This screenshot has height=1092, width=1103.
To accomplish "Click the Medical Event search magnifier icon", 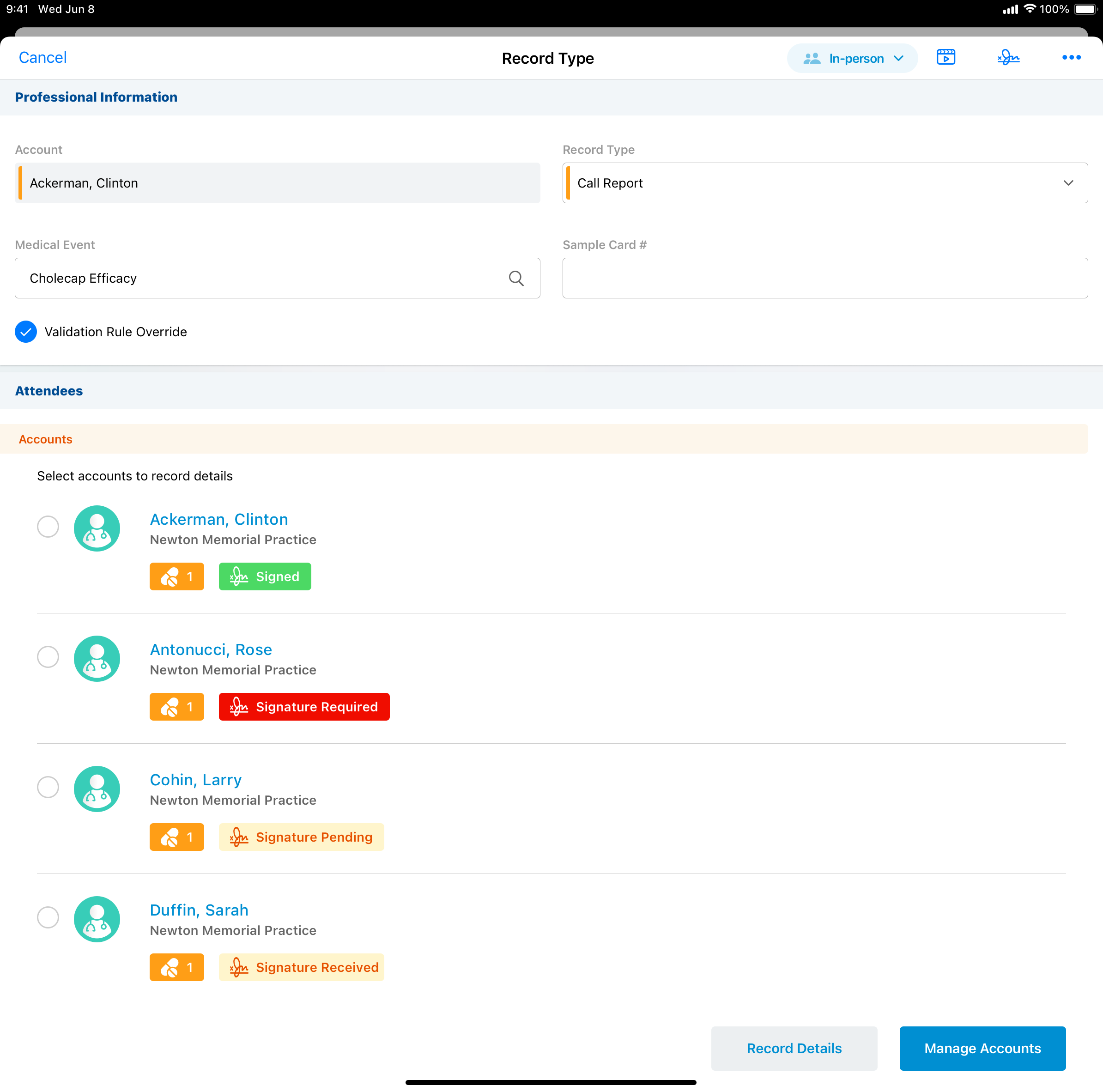I will (x=515, y=278).
